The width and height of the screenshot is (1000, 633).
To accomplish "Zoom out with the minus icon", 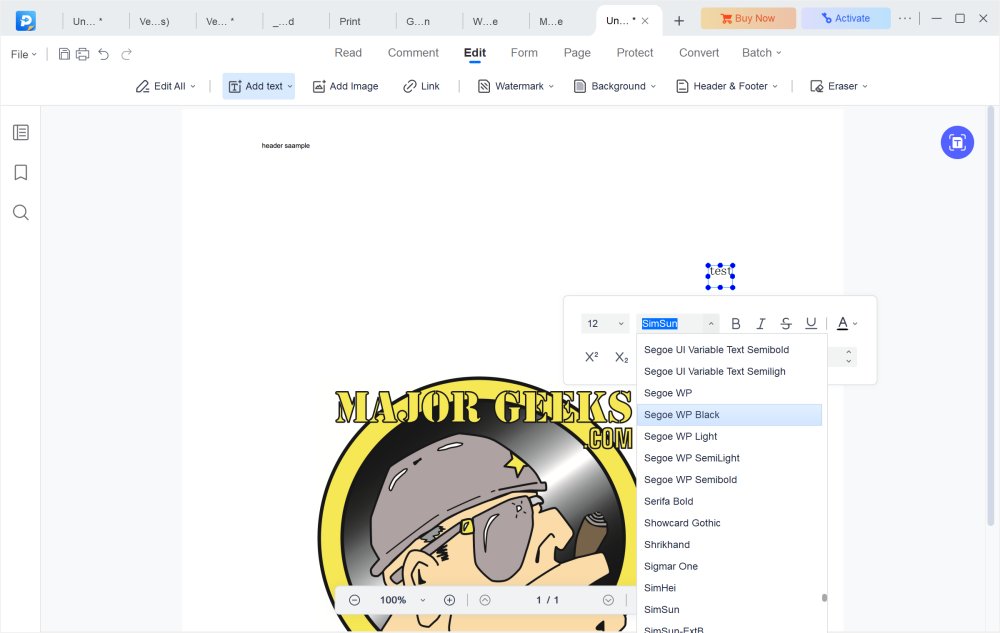I will tap(355, 600).
